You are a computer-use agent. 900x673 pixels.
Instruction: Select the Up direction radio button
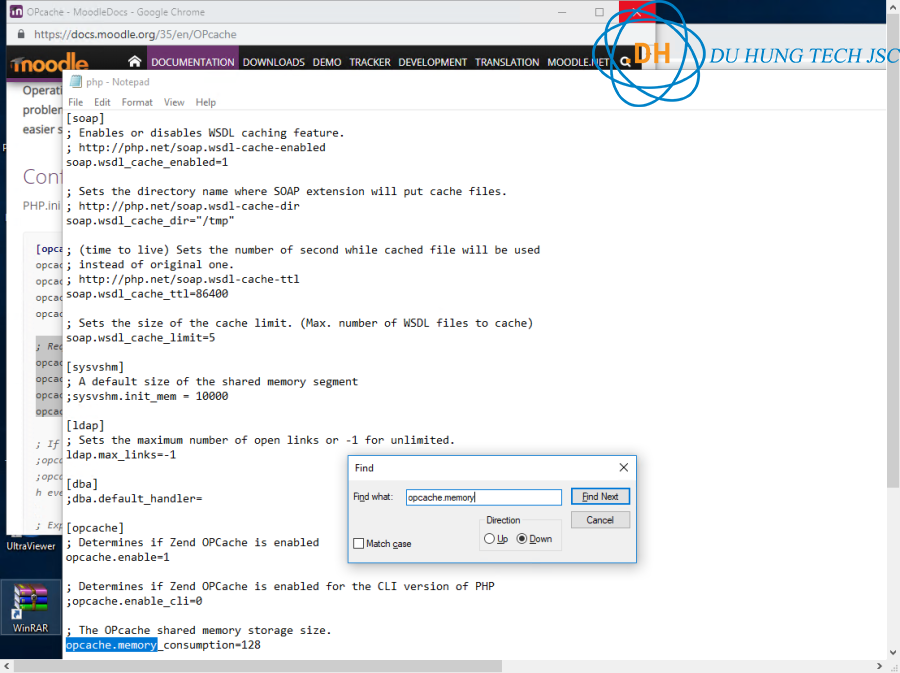[489, 539]
